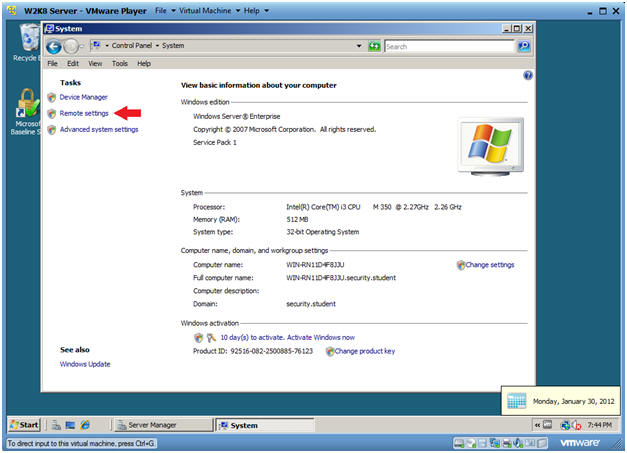Open Windows Update link
This screenshot has height=453, width=627.
[85, 364]
